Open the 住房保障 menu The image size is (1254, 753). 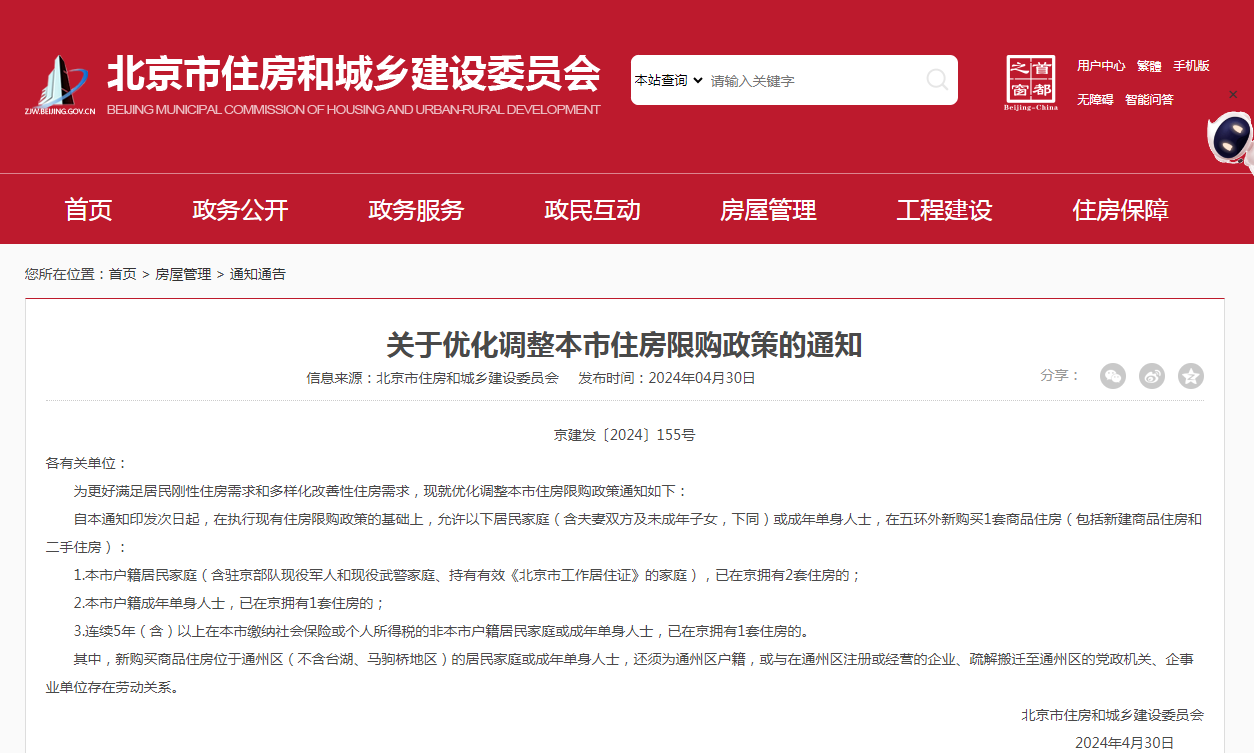(1120, 210)
